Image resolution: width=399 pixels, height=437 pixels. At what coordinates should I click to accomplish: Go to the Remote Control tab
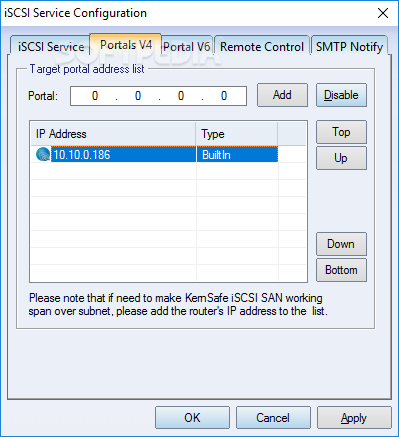point(262,47)
